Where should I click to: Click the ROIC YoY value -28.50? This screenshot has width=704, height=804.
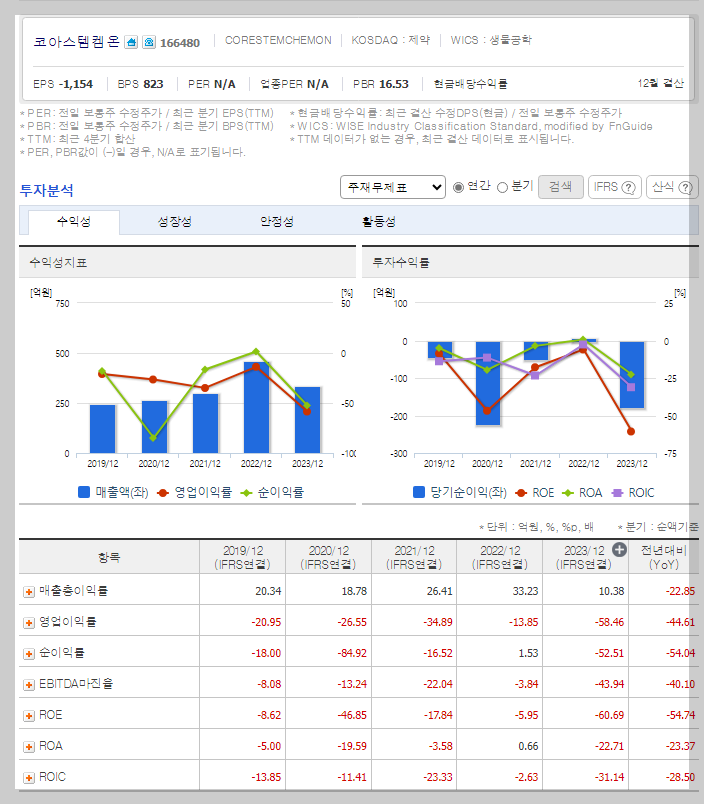click(x=680, y=777)
